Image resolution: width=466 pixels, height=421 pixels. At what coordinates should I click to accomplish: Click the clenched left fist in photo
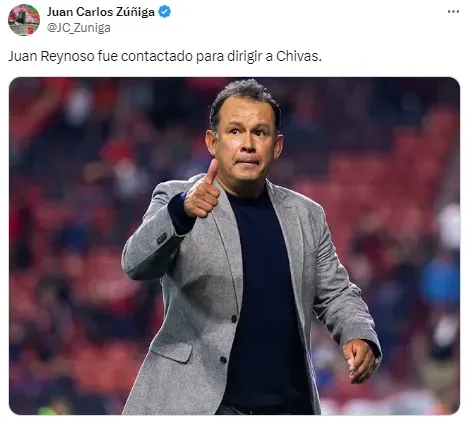(x=359, y=361)
